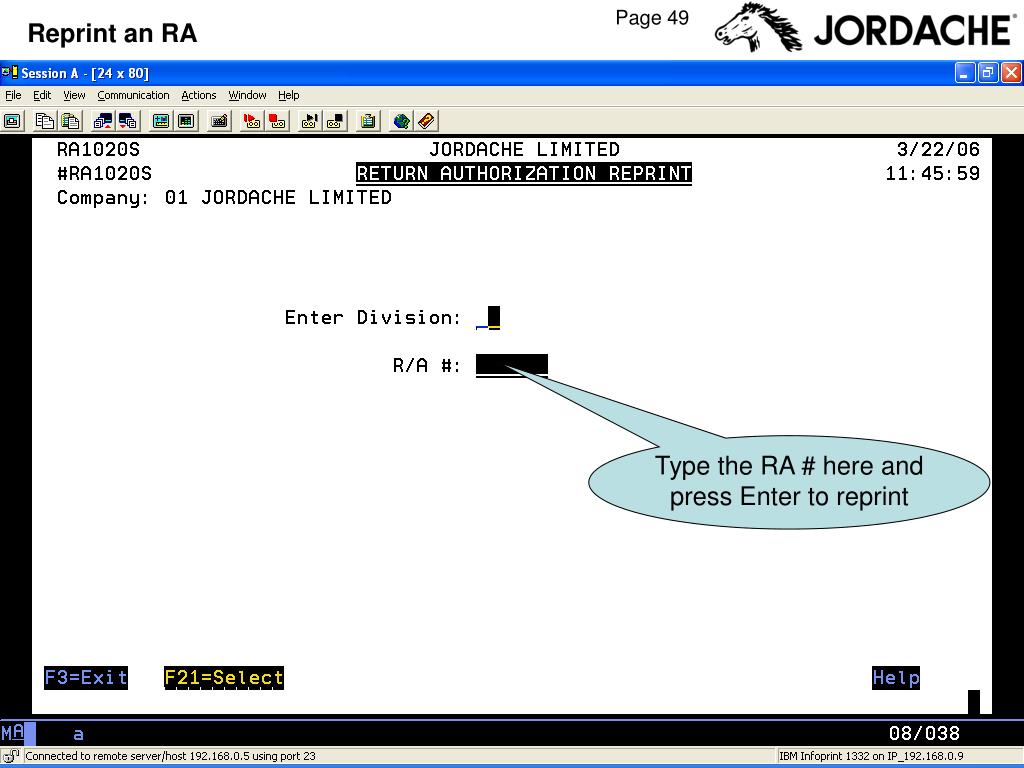The width and height of the screenshot is (1024, 768).
Task: Click the 3/22/06 date text
Action: point(938,150)
